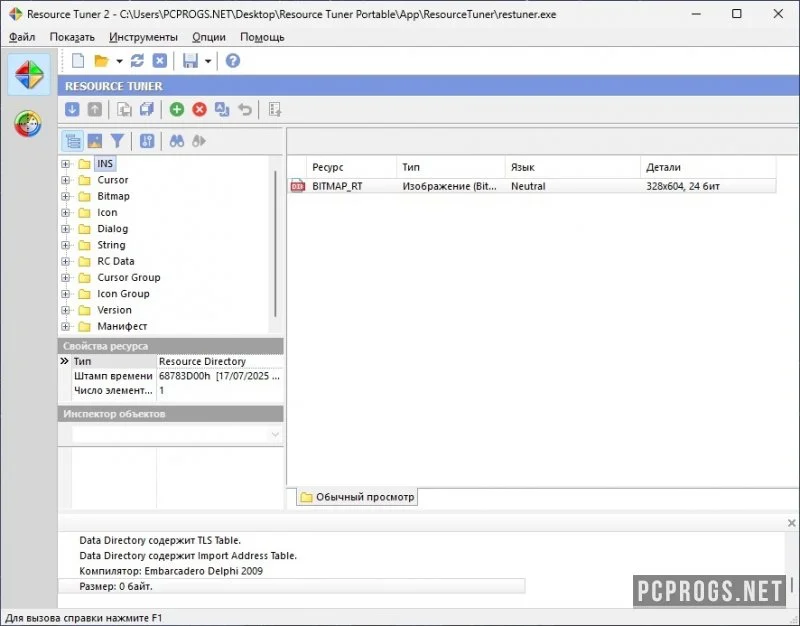Click the list properties icon after Undo
The image size is (800, 626).
pyautogui.click(x=275, y=109)
